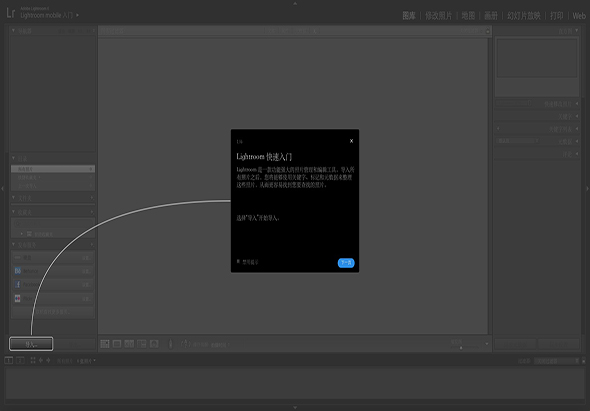Hide the right panel group arrow

pyautogui.click(x=588, y=188)
